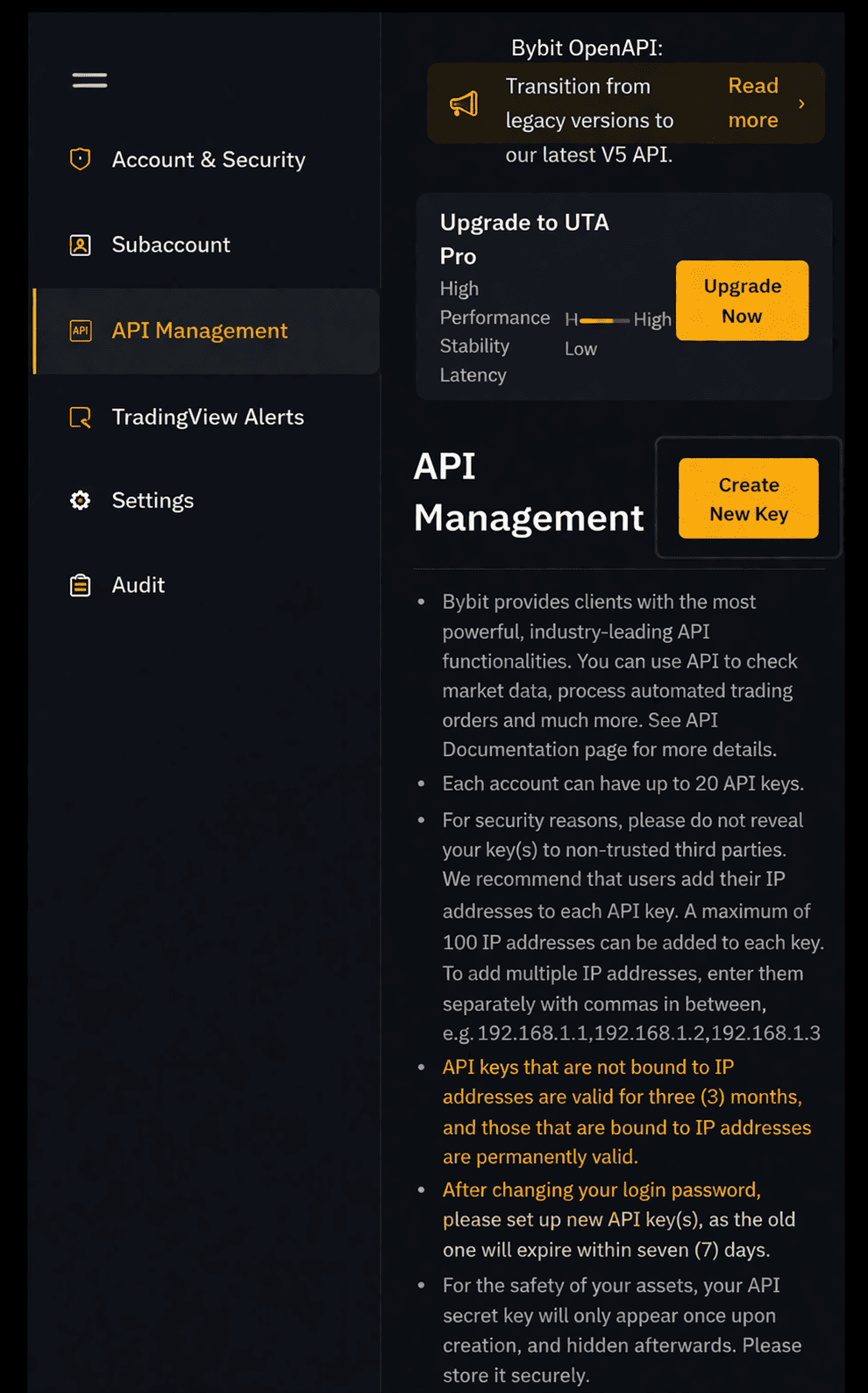Select API Management menu item
The width and height of the screenshot is (868, 1393).
pos(206,331)
